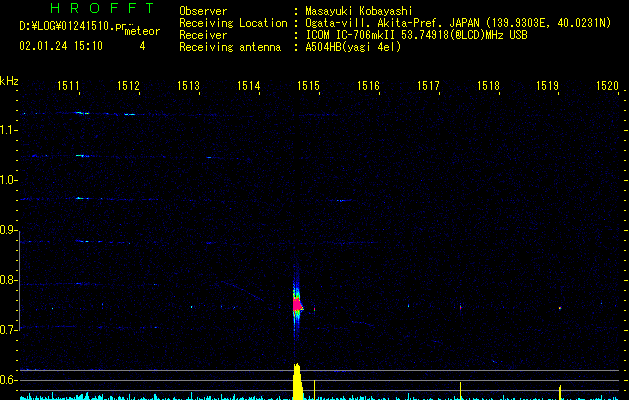Click the A504HB(yagi 4el) antenna text
Viewport: 629px width, 400px height.
pos(353,47)
